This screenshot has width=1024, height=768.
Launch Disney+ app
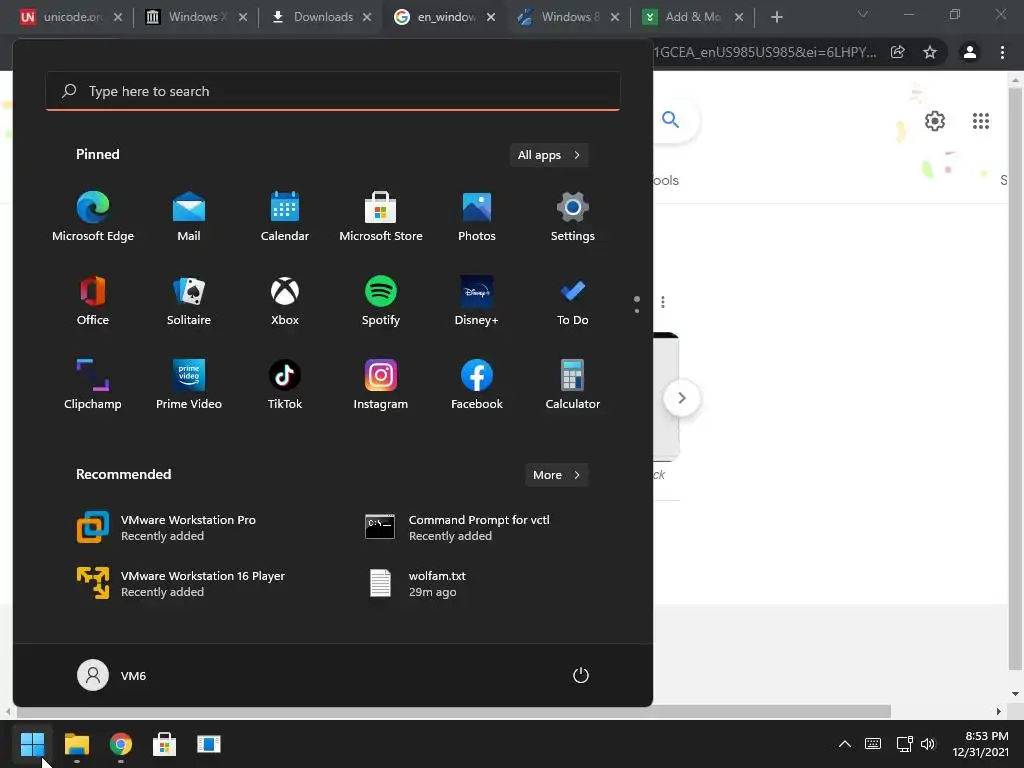pyautogui.click(x=477, y=300)
